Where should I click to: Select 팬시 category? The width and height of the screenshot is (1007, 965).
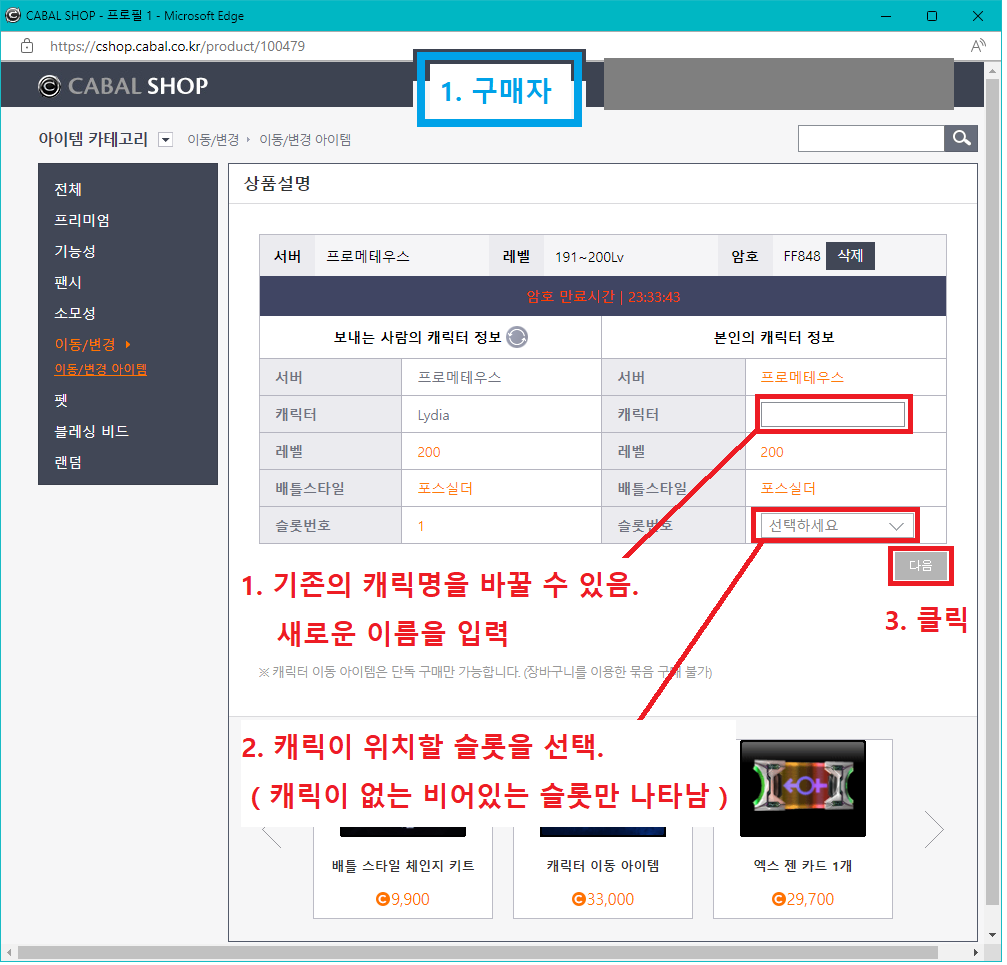[x=68, y=283]
